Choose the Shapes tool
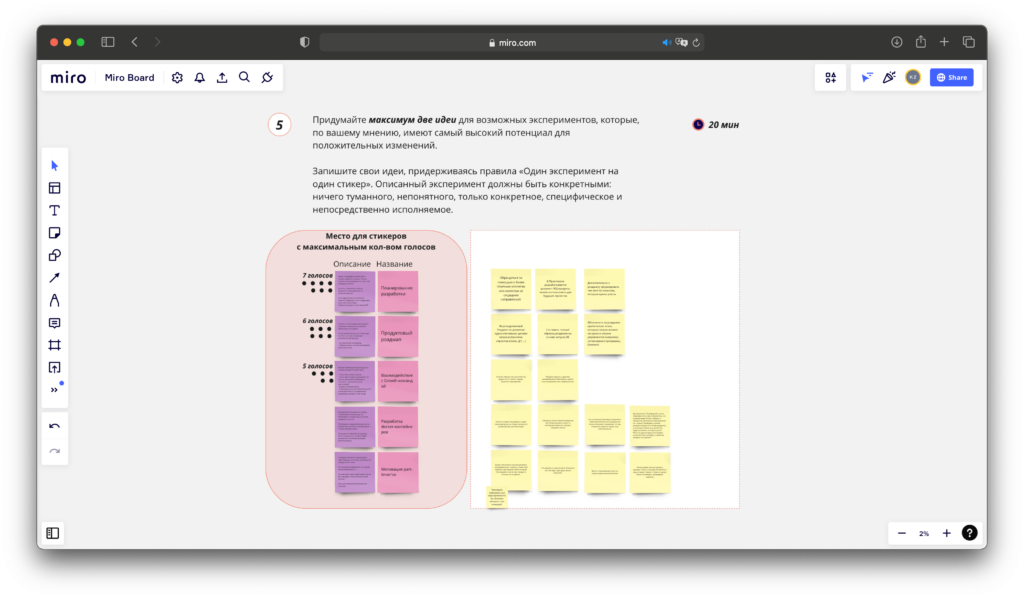This screenshot has height=598, width=1024. click(x=55, y=255)
